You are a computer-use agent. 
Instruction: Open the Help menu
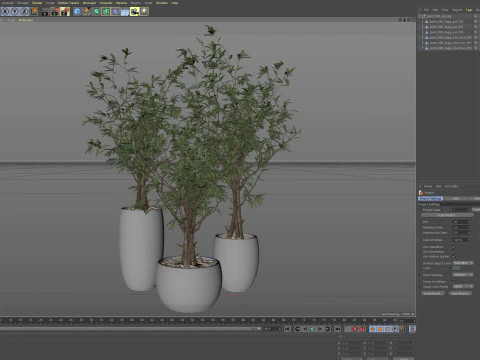click(x=174, y=3)
